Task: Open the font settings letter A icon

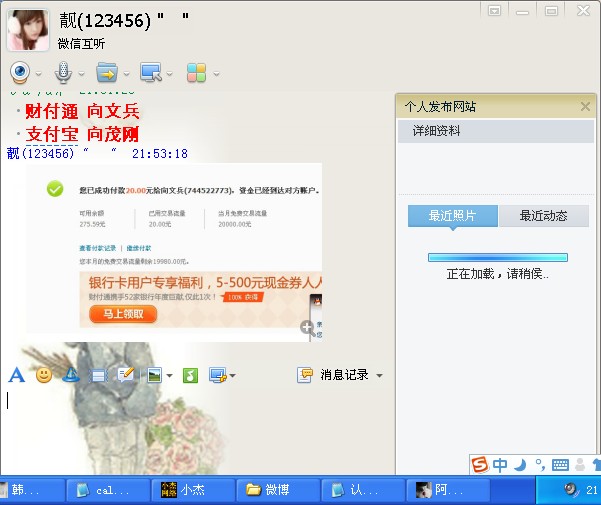Action: tap(16, 375)
